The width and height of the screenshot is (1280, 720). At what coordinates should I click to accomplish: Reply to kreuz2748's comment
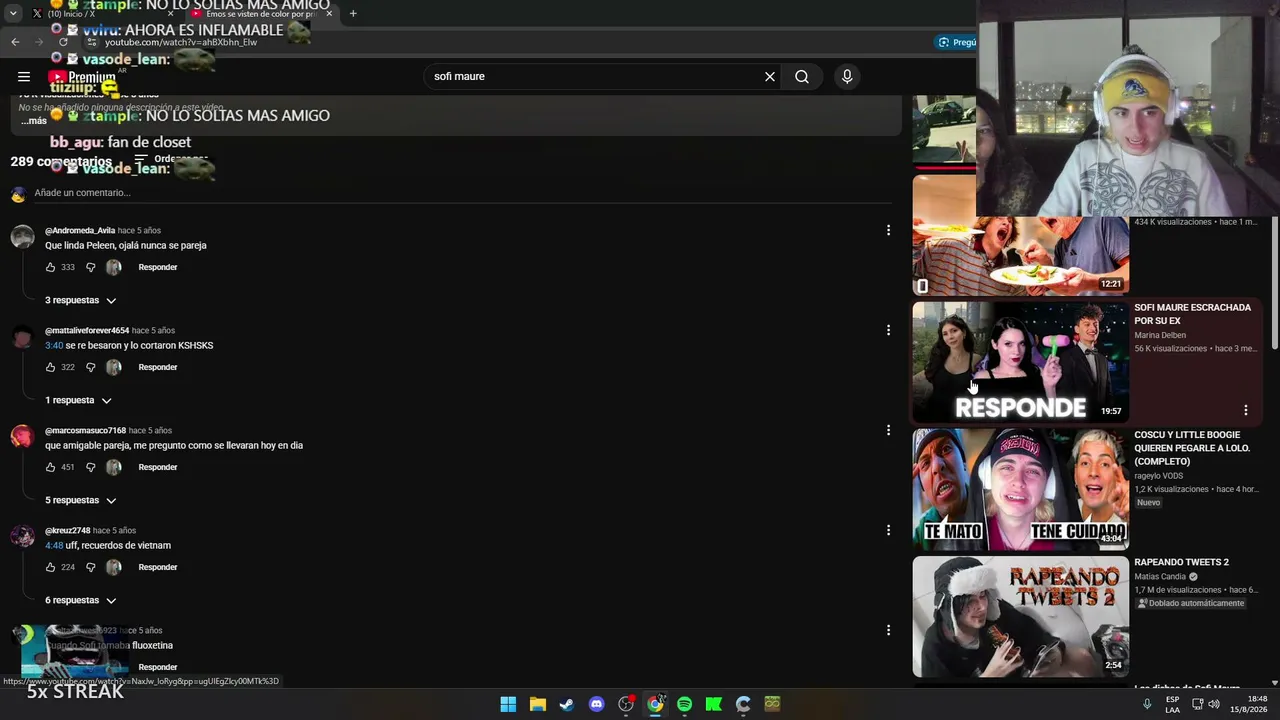click(158, 567)
